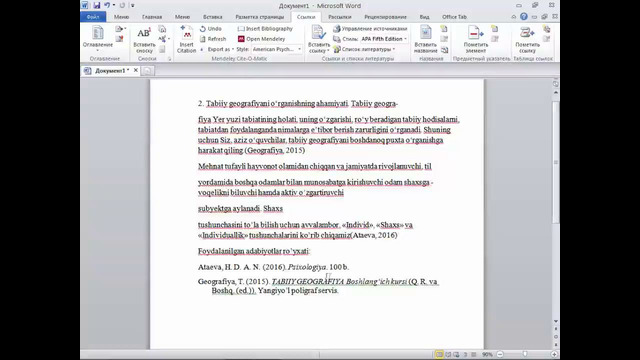The image size is (640, 360).
Task: Click the blue Help question mark icon
Action: pyautogui.click(x=524, y=17)
